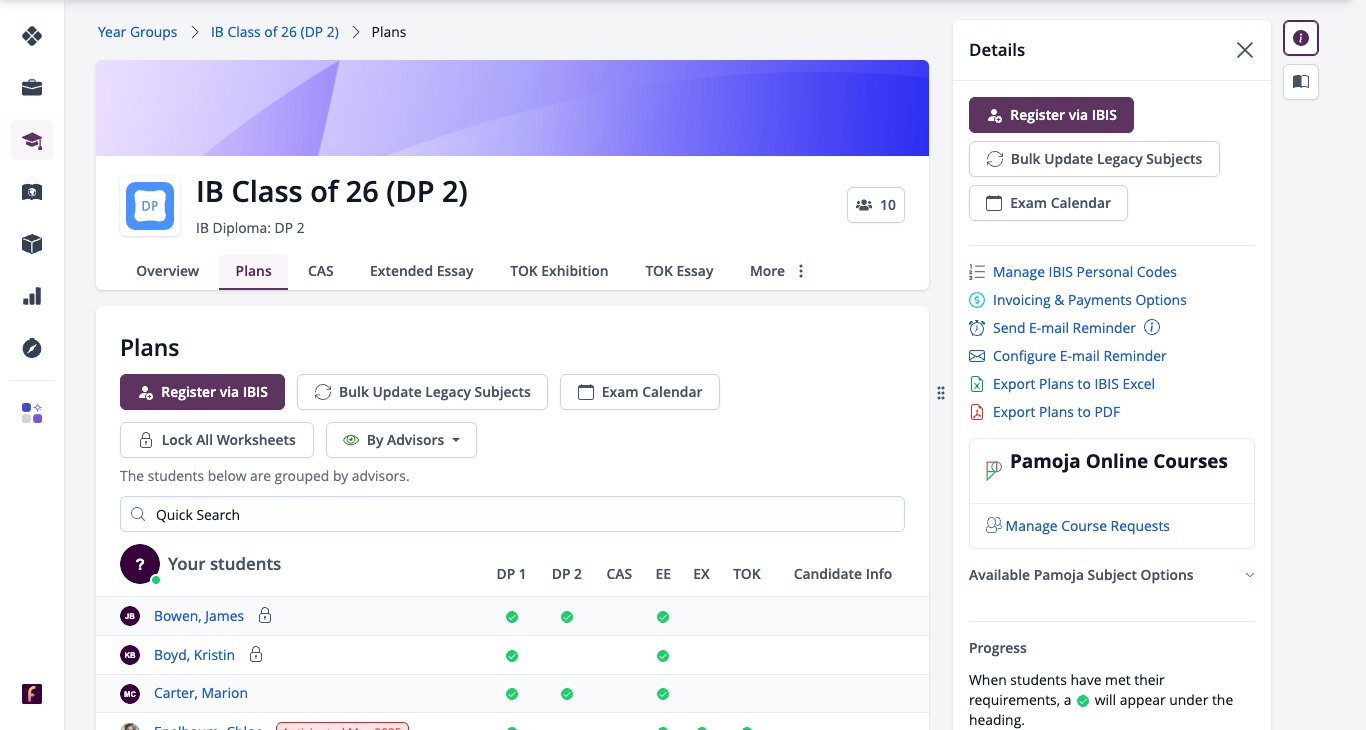Click the compass icon in sidebar

[x=32, y=348]
